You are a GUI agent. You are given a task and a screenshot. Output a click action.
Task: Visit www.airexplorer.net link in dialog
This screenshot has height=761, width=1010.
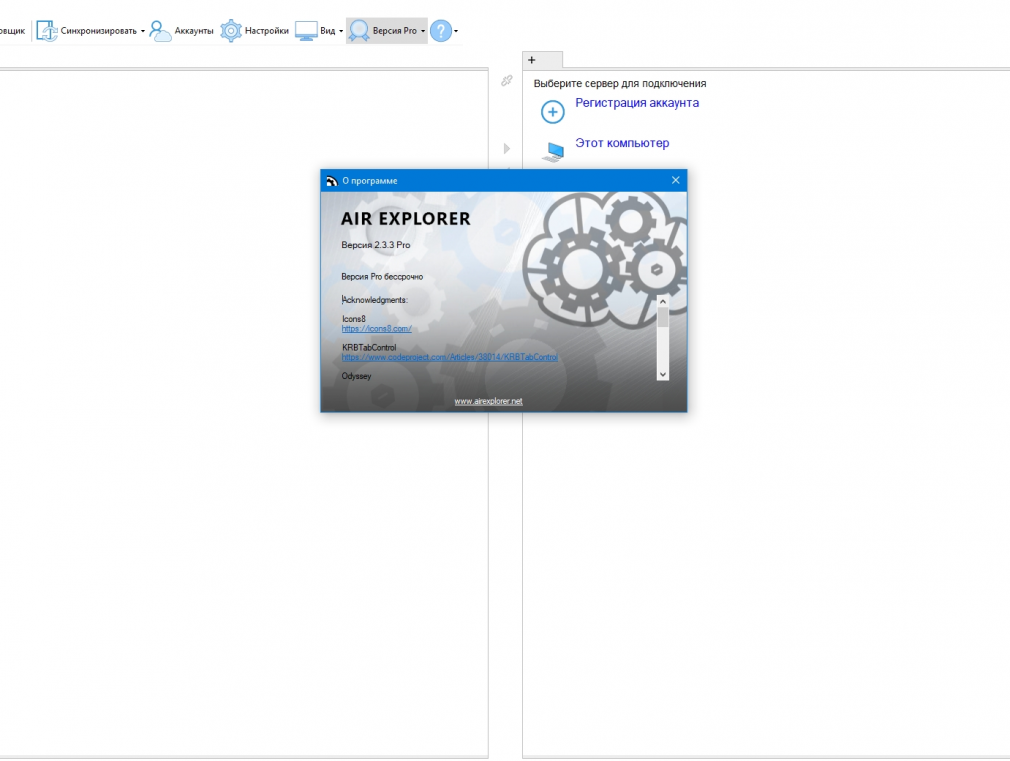click(x=488, y=401)
